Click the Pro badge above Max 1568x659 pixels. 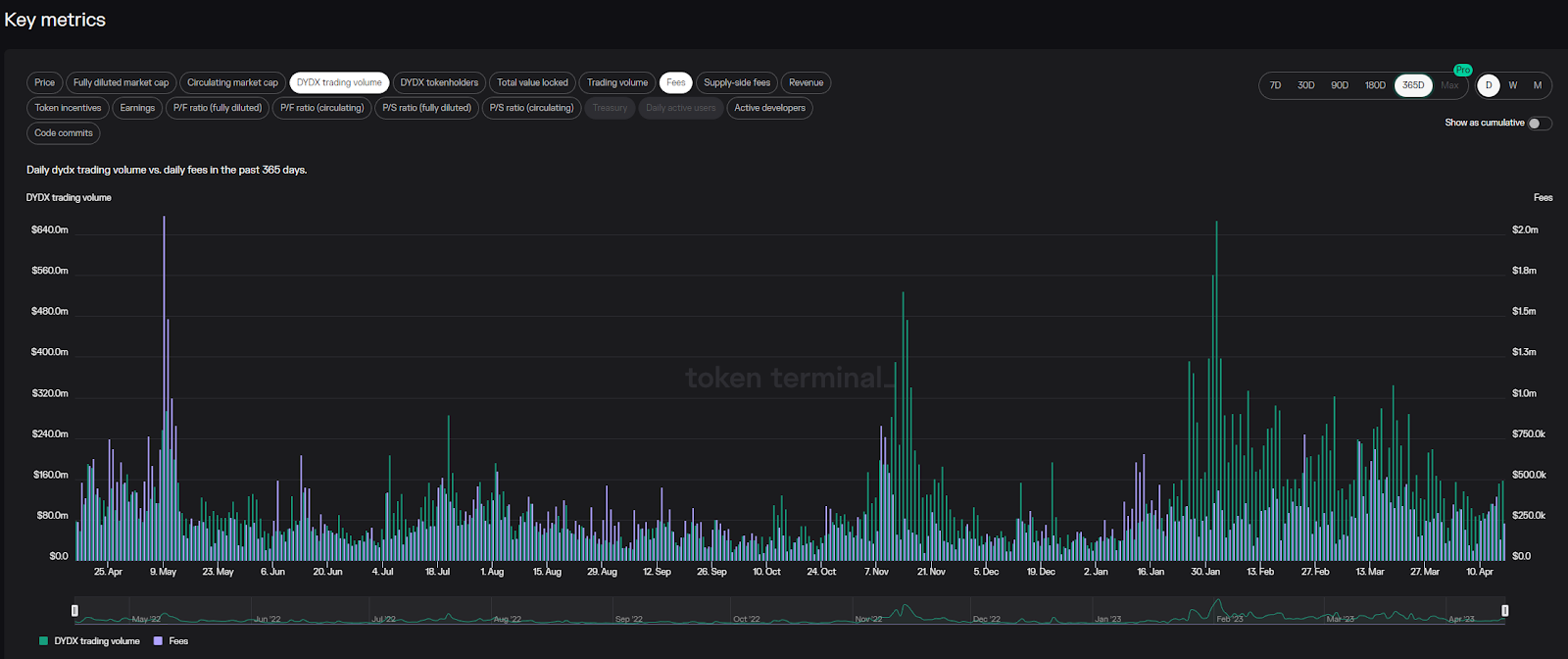(1462, 70)
